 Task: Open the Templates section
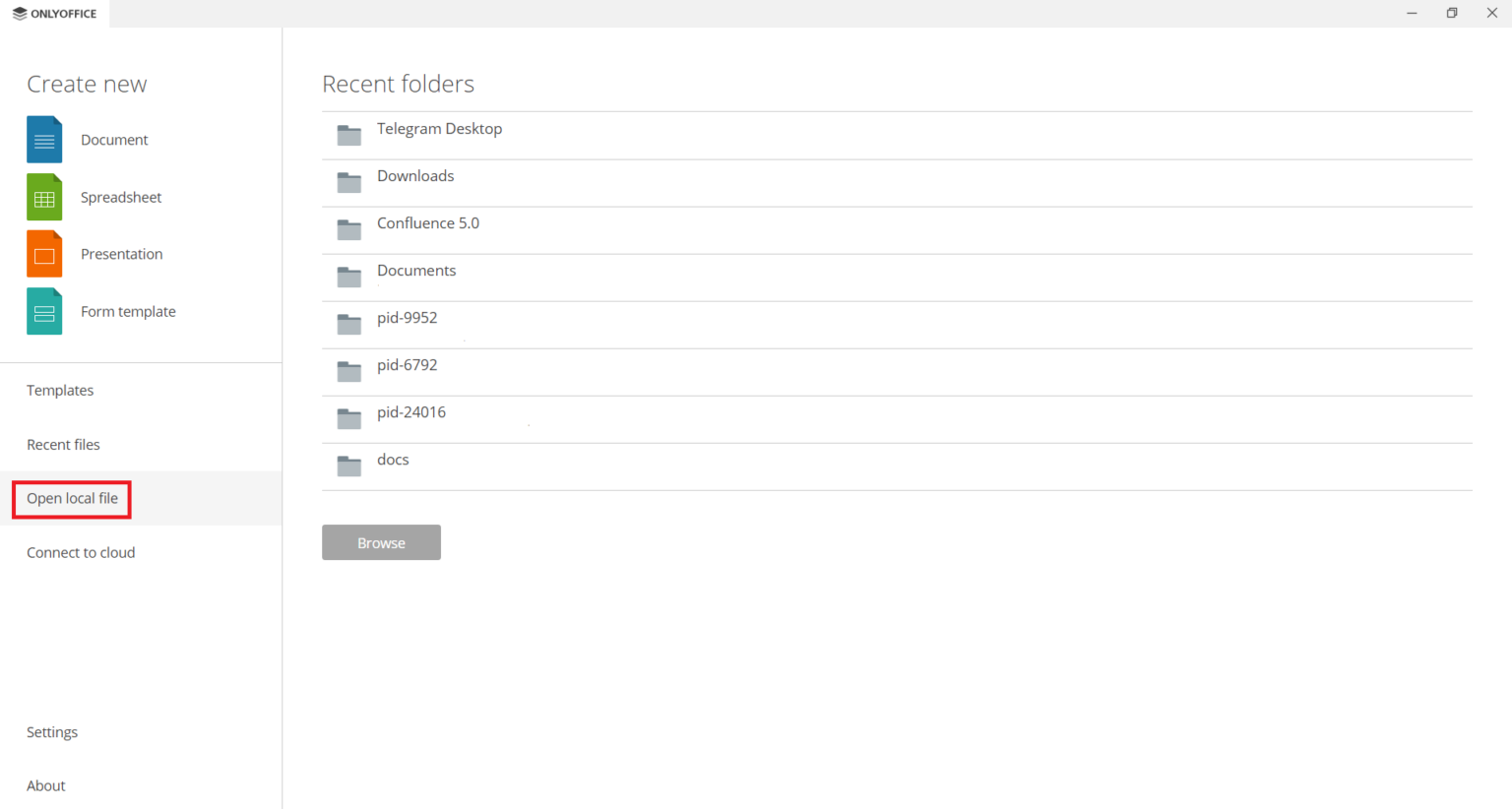point(60,391)
